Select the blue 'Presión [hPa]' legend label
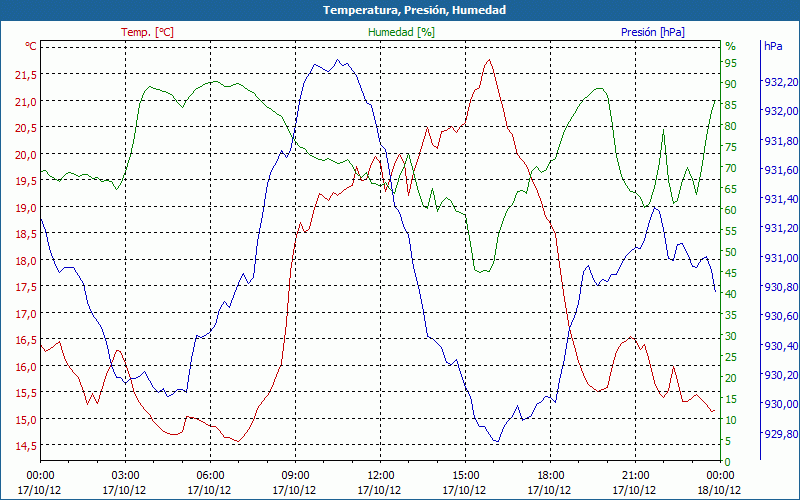The image size is (800, 500). pos(653,32)
